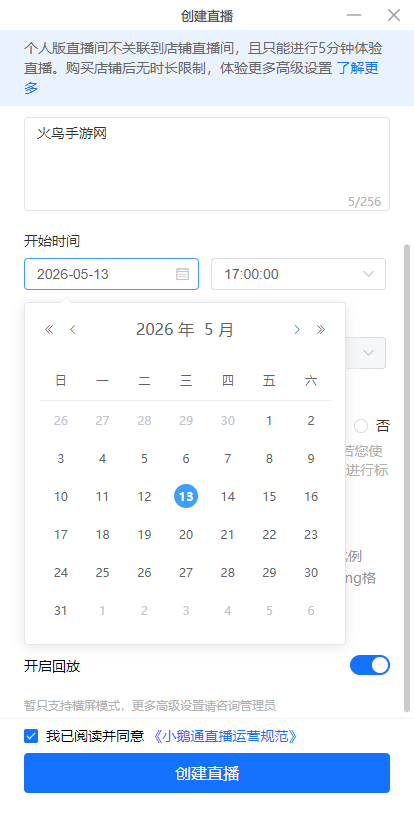Screen dimensions: 414x816
Task: Choose May 9 in the calendar
Action: [x=311, y=458]
